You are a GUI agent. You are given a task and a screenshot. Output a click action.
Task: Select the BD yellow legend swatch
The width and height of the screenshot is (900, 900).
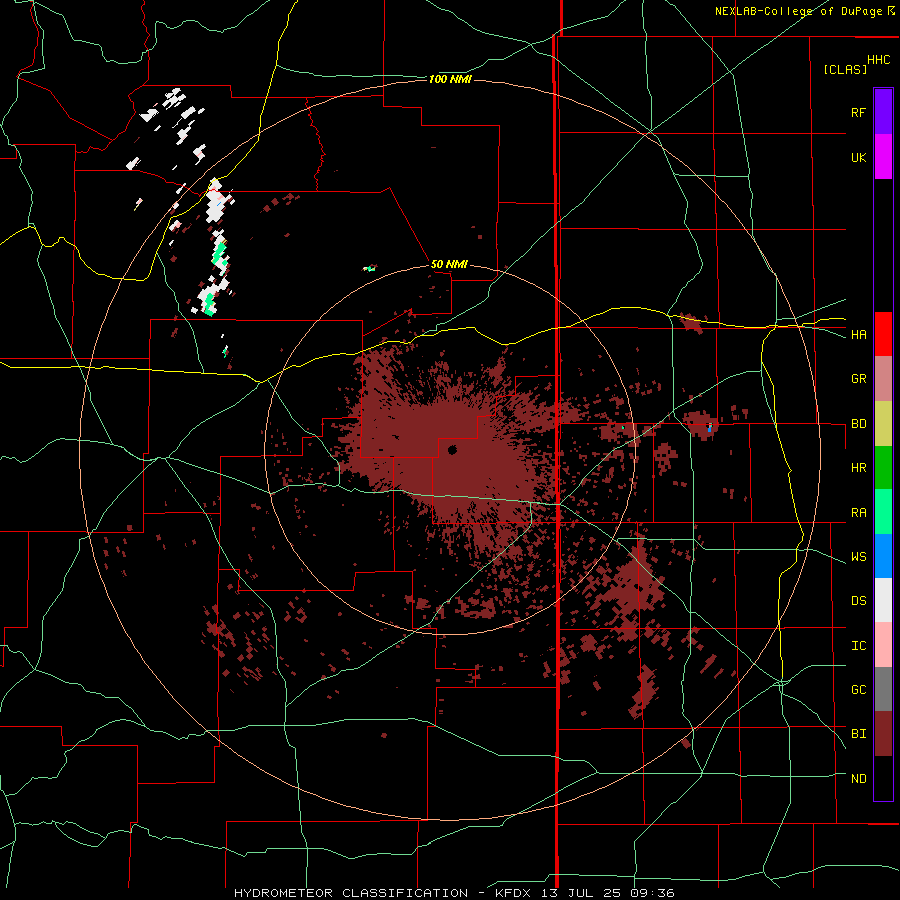(883, 423)
